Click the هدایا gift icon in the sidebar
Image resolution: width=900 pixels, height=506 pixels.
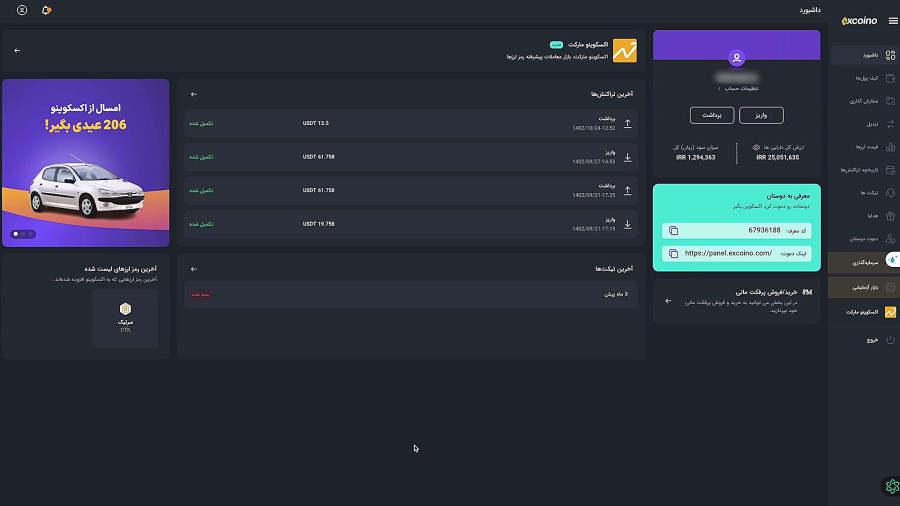point(890,216)
